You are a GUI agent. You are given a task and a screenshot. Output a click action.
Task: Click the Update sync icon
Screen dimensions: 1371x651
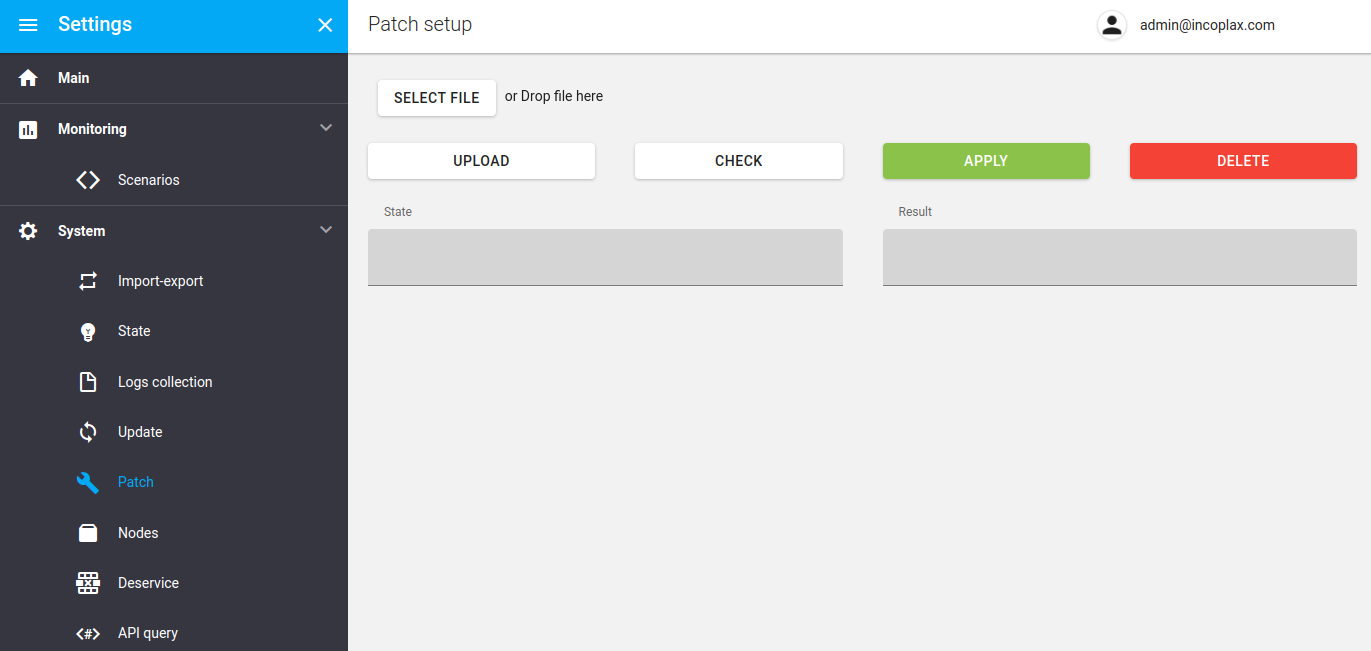(88, 432)
